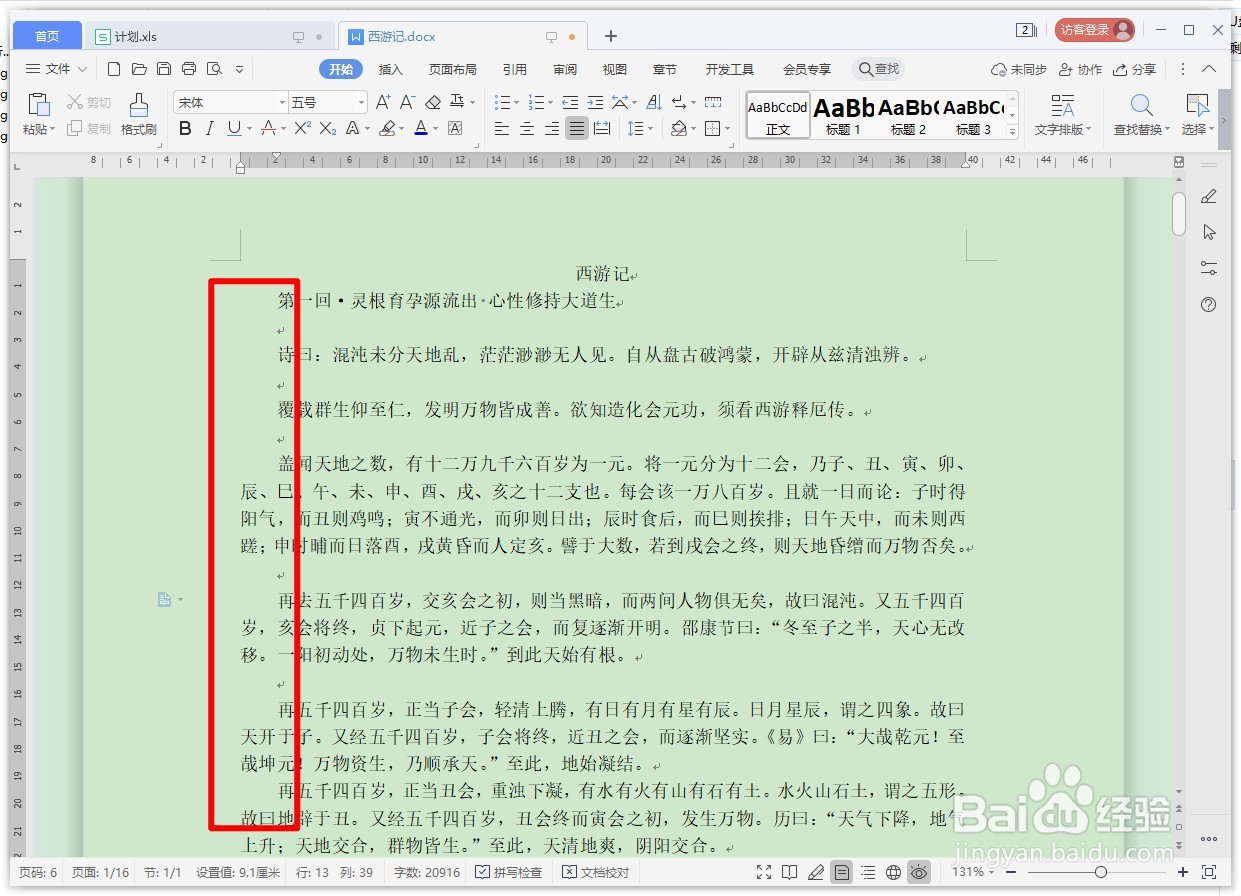Apply subscript formatting

328,128
